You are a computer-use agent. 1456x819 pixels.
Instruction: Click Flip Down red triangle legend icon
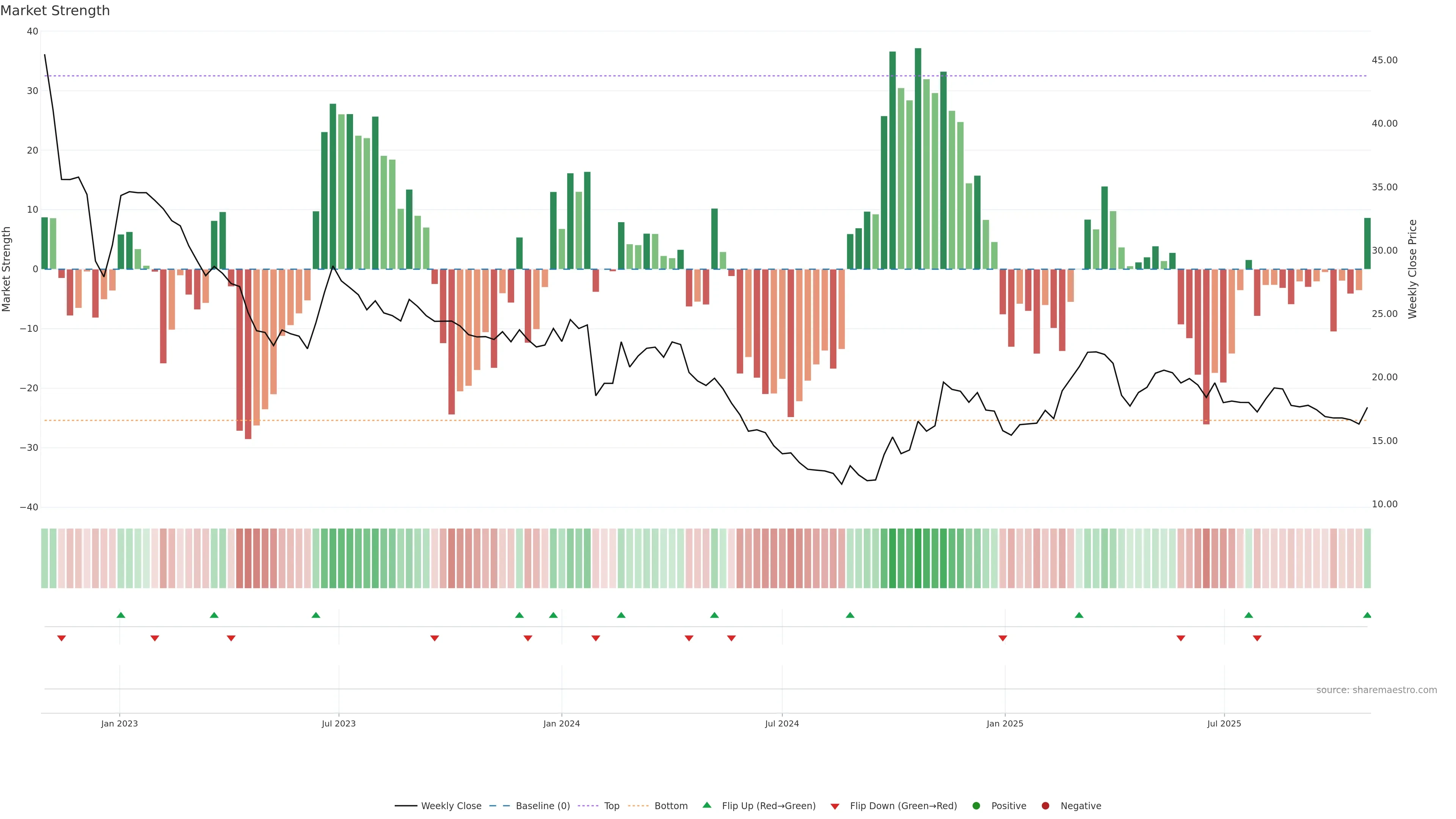click(835, 806)
